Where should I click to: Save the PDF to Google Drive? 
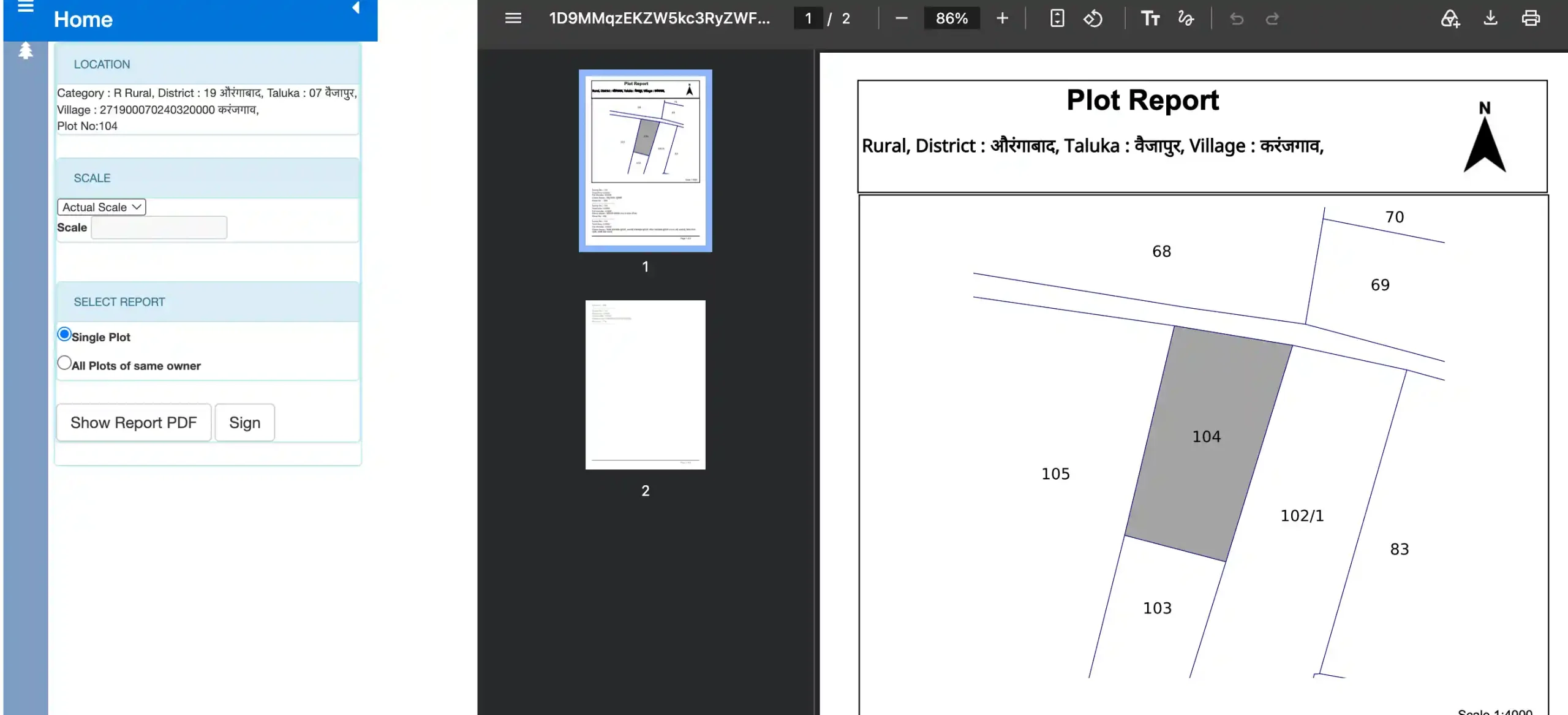click(1450, 18)
